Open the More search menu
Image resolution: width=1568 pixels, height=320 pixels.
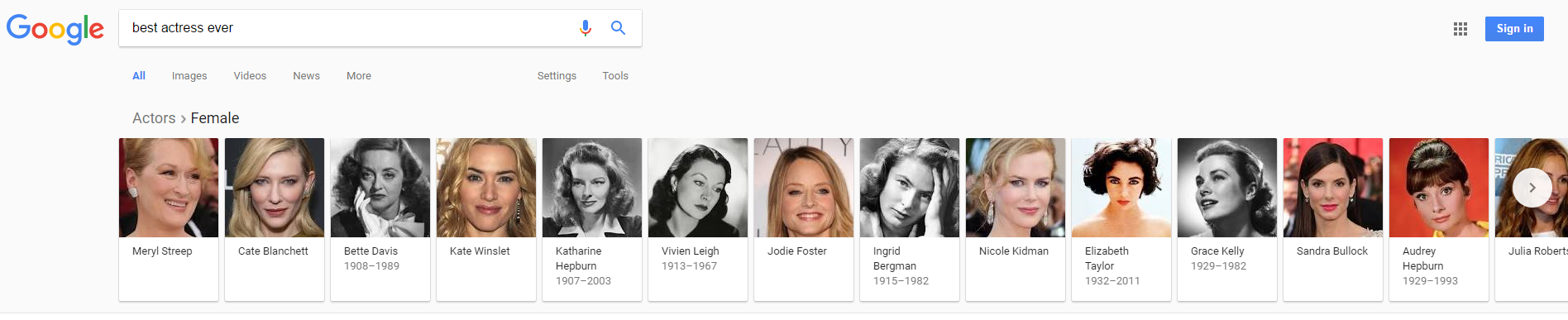coord(359,75)
